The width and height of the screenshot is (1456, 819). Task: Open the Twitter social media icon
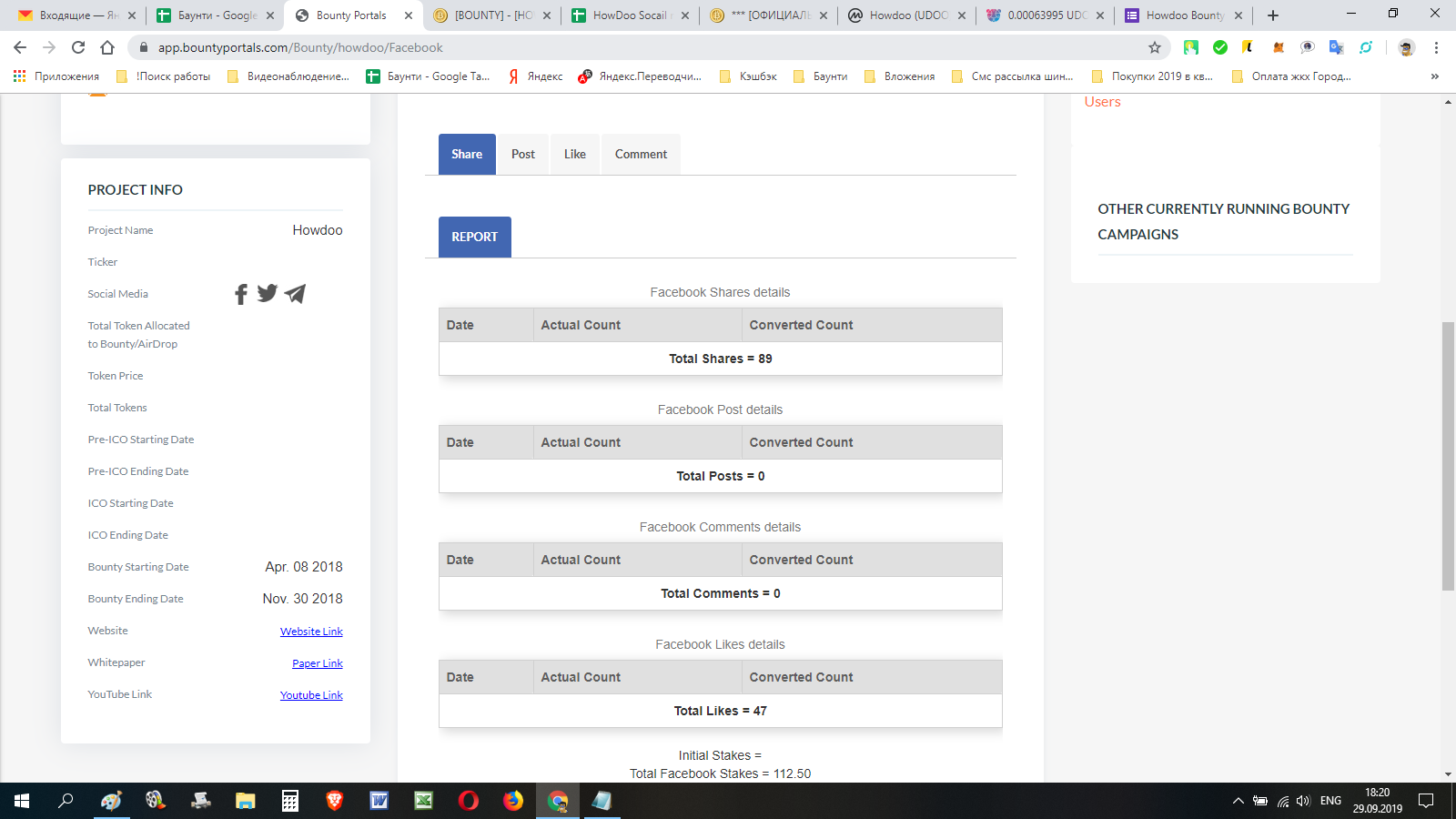[x=268, y=293]
